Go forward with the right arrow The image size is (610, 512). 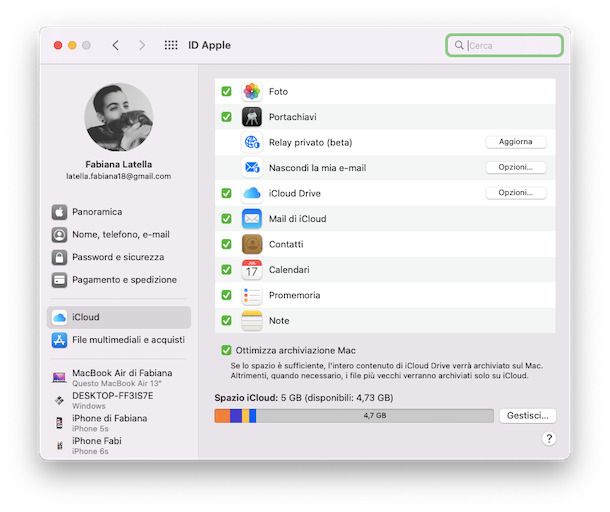point(142,45)
